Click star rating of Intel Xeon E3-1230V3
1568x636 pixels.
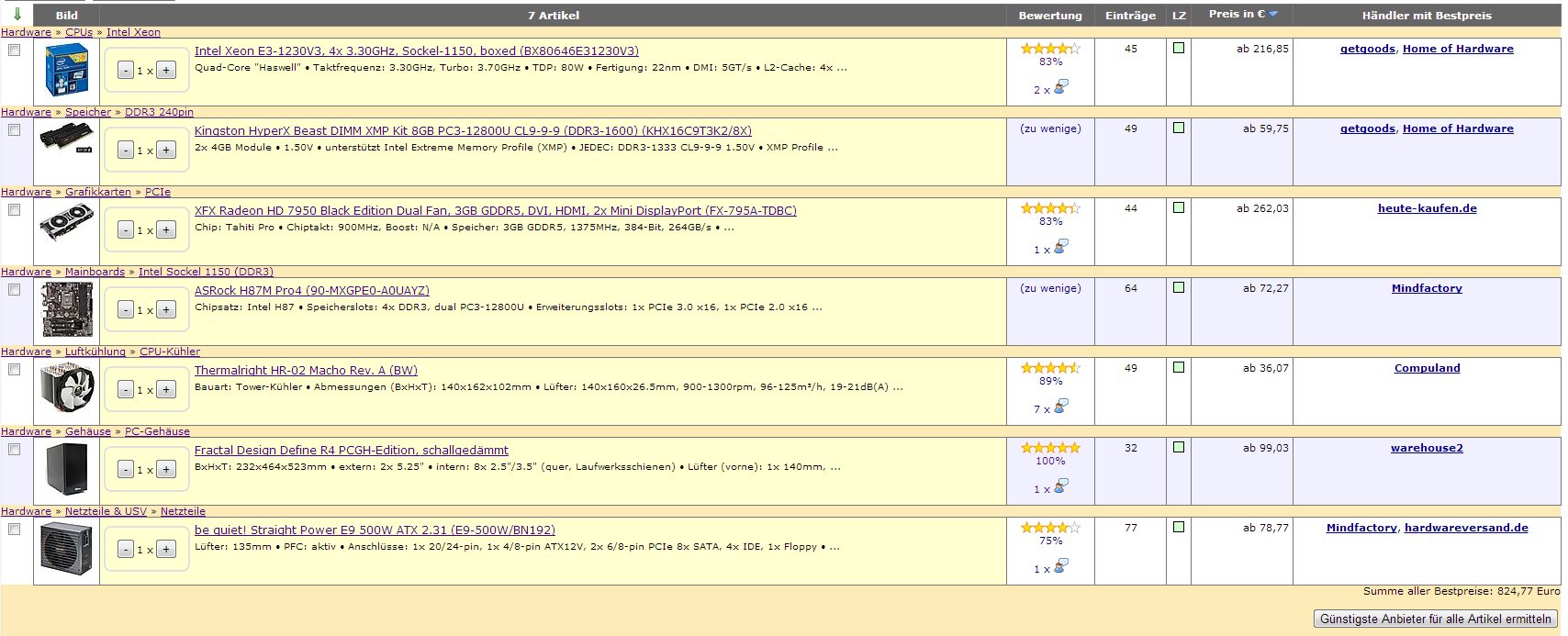point(1050,49)
